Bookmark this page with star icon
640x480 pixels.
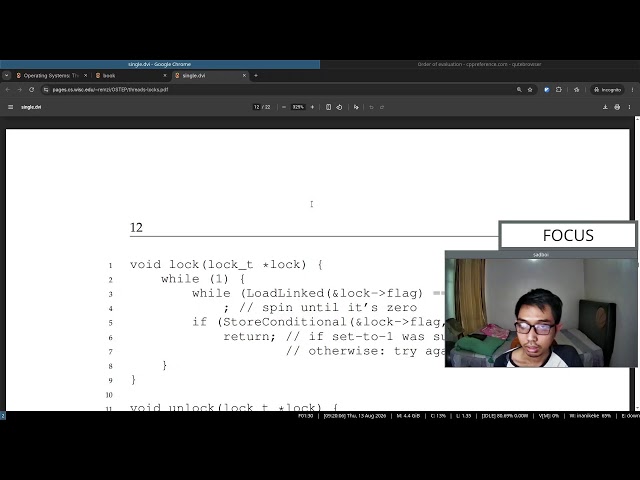point(530,89)
